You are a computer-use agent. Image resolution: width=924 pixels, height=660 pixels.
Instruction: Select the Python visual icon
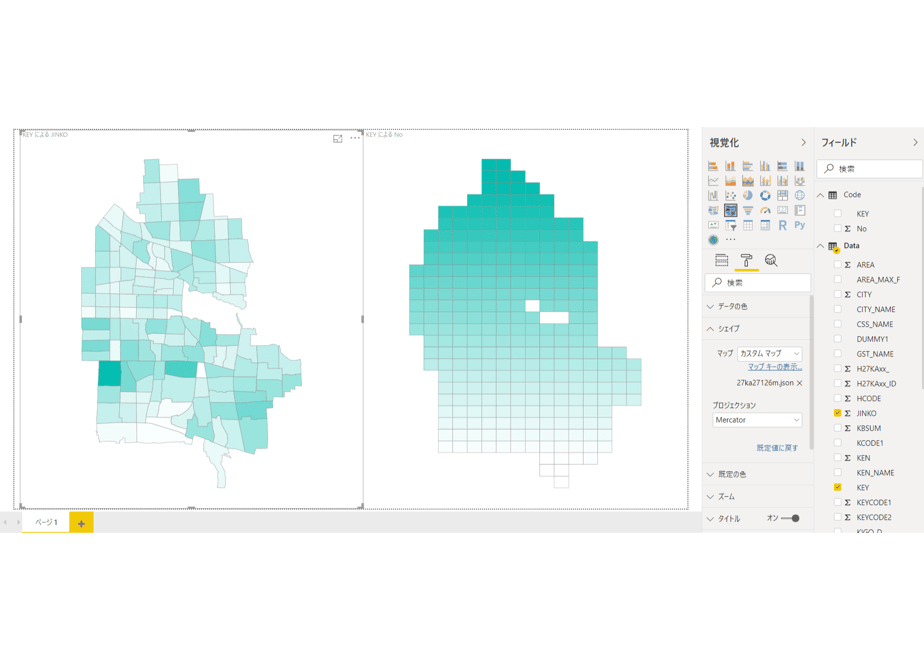click(800, 225)
